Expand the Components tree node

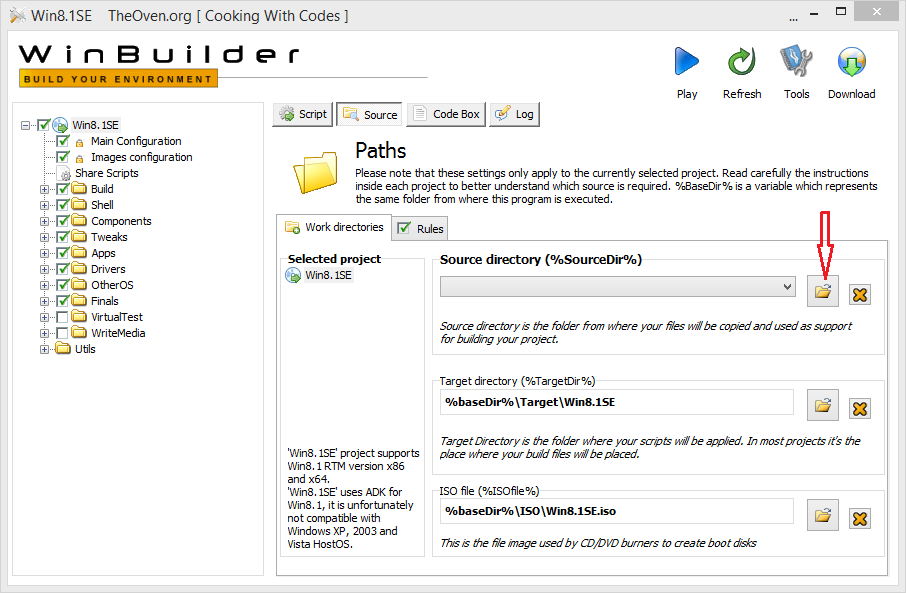(44, 221)
